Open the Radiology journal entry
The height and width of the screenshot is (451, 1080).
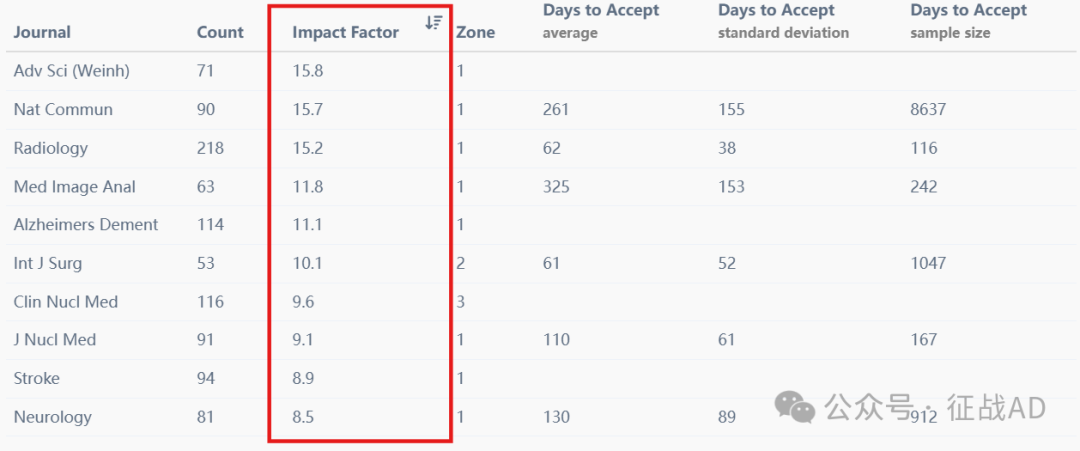pyautogui.click(x=51, y=148)
